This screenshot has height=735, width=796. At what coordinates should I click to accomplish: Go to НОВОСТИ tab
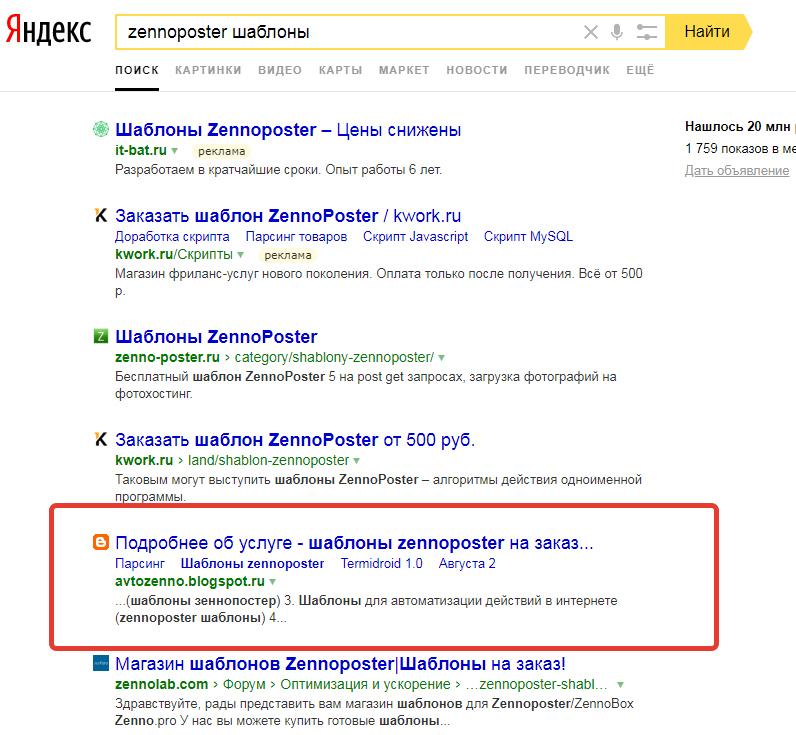(x=477, y=70)
